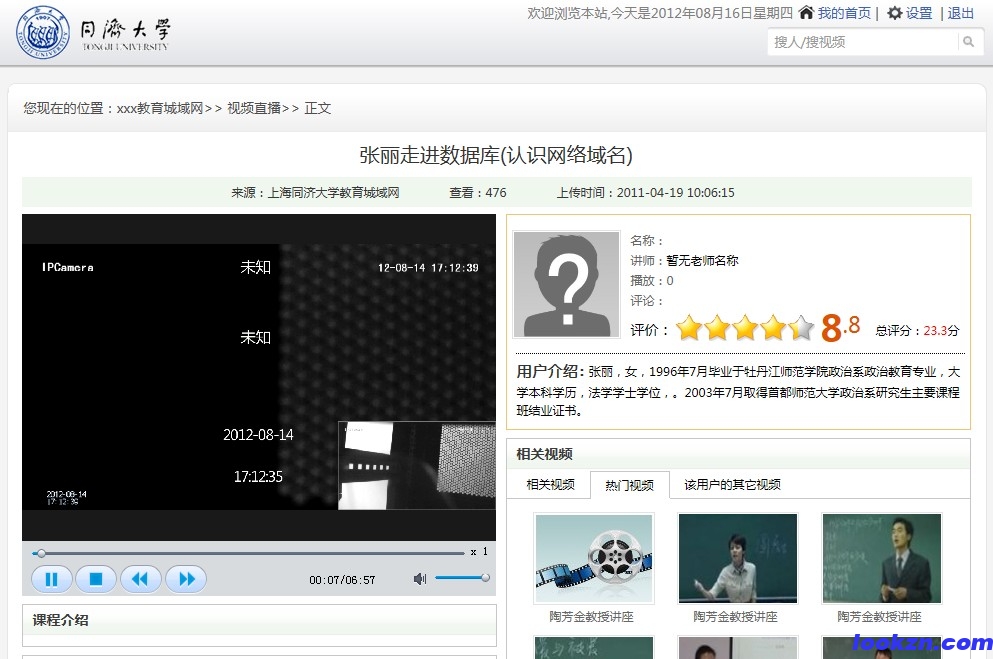Screen dimensions: 993x659
Task: Click the user avatar placeholder
Action: [567, 284]
